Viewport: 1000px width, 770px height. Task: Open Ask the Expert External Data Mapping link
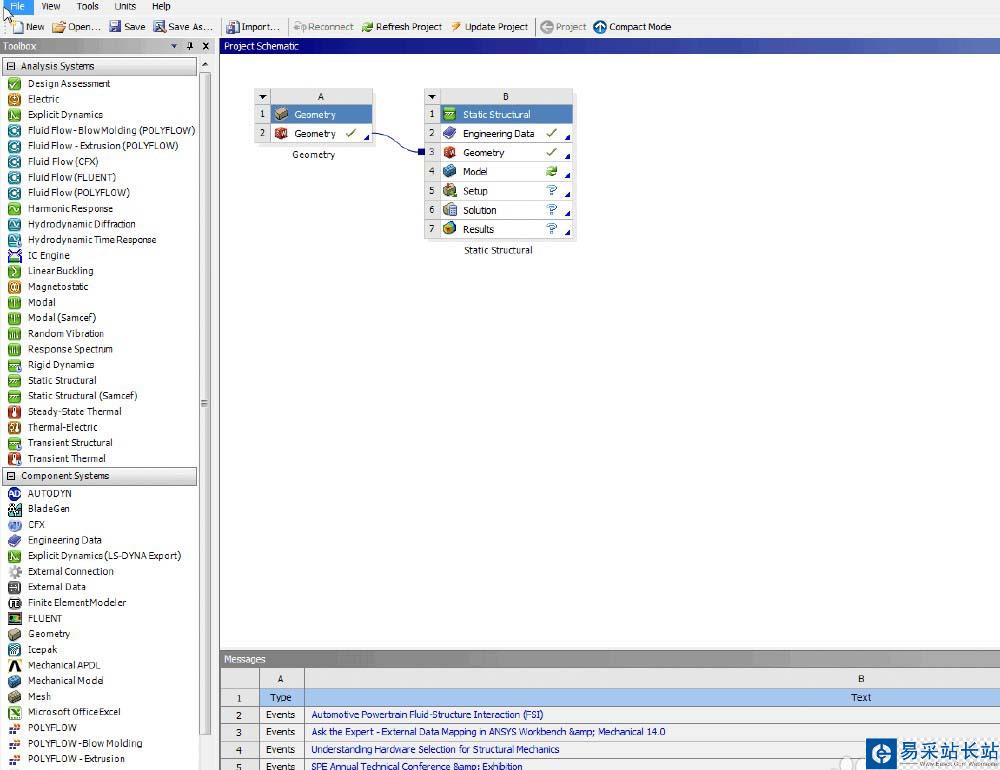pyautogui.click(x=488, y=732)
